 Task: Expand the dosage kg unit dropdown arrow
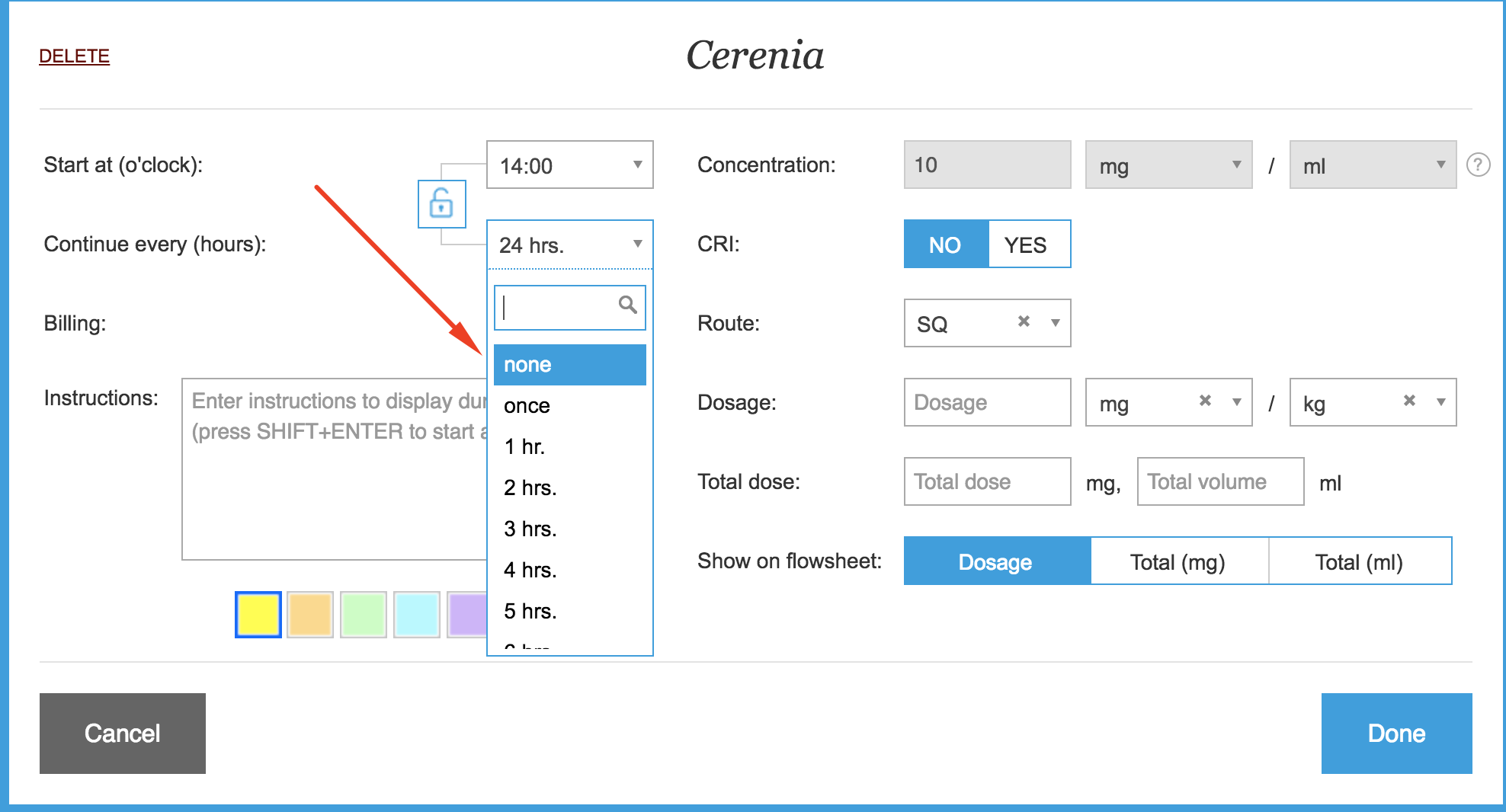pos(1441,402)
